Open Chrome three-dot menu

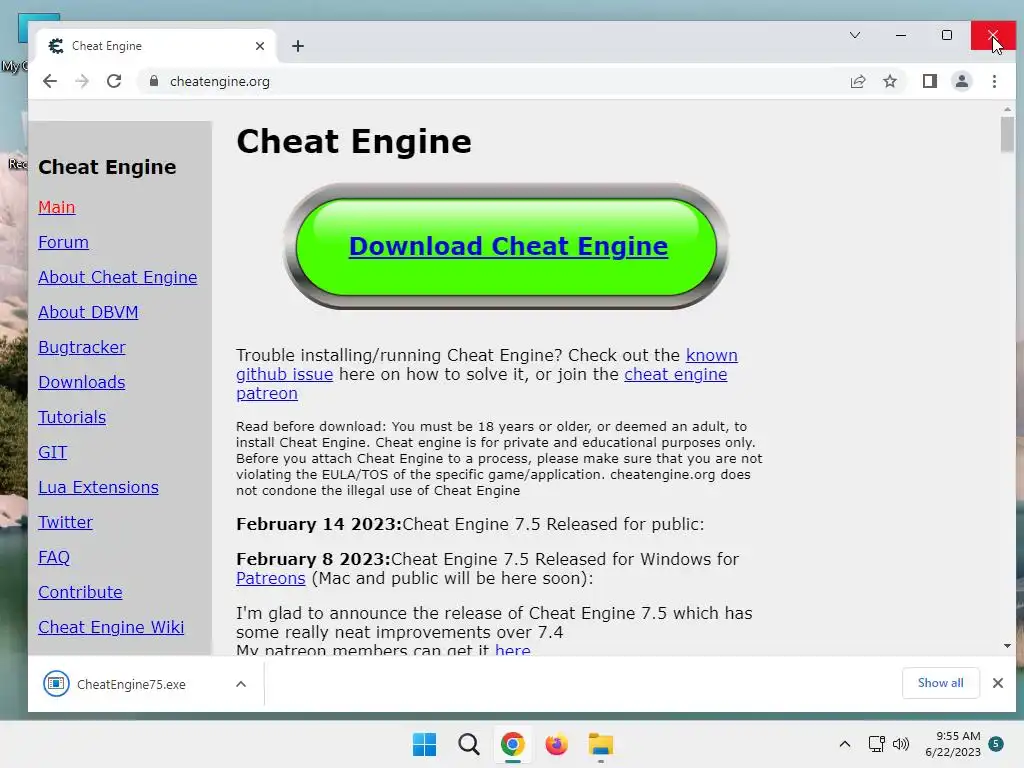(994, 81)
